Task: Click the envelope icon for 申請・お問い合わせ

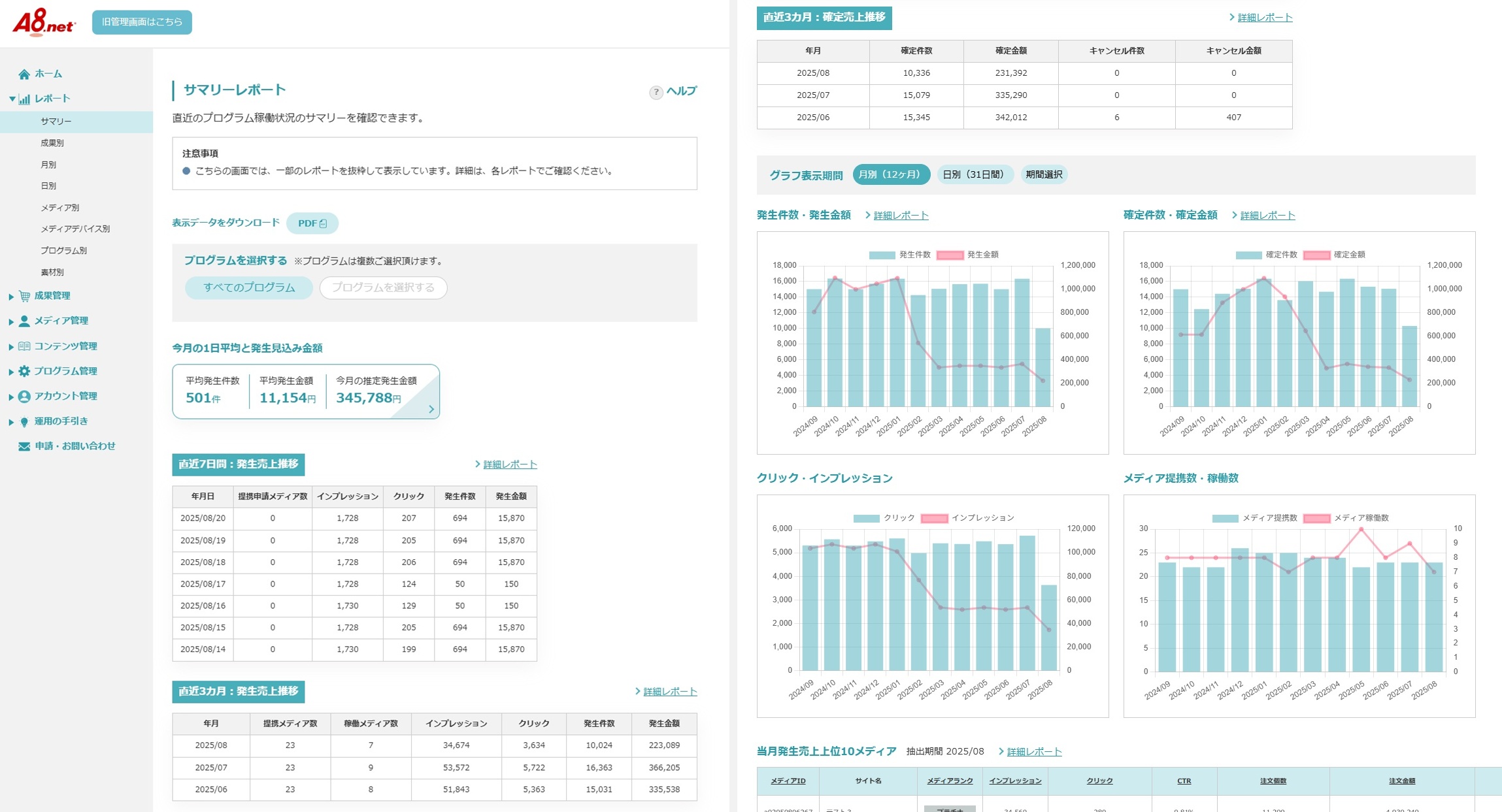Action: point(24,446)
